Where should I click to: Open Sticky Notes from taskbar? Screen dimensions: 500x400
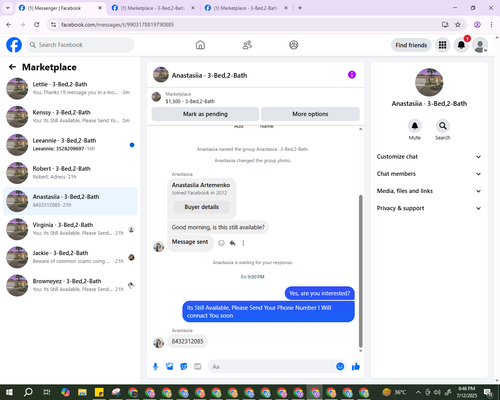pyautogui.click(x=99, y=392)
